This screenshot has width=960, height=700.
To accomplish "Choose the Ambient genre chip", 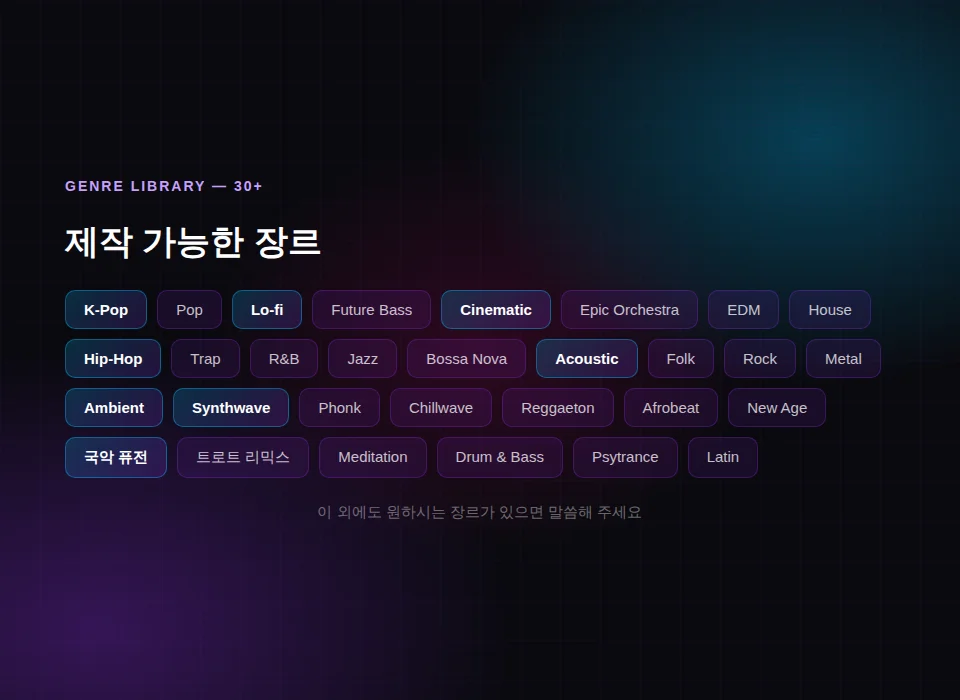I will pyautogui.click(x=114, y=408).
